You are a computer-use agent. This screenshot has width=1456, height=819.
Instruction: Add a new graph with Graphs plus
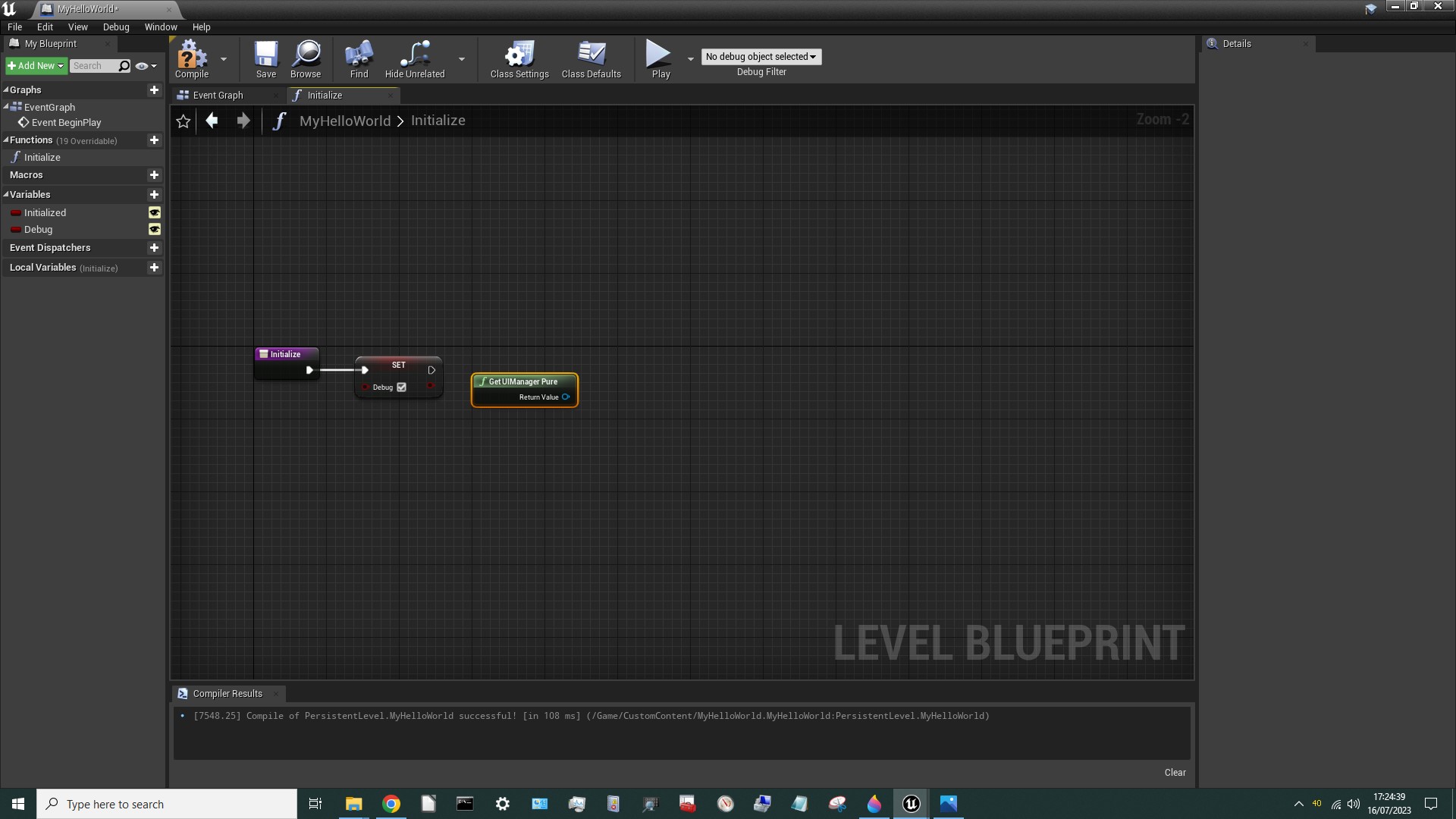pyautogui.click(x=154, y=90)
